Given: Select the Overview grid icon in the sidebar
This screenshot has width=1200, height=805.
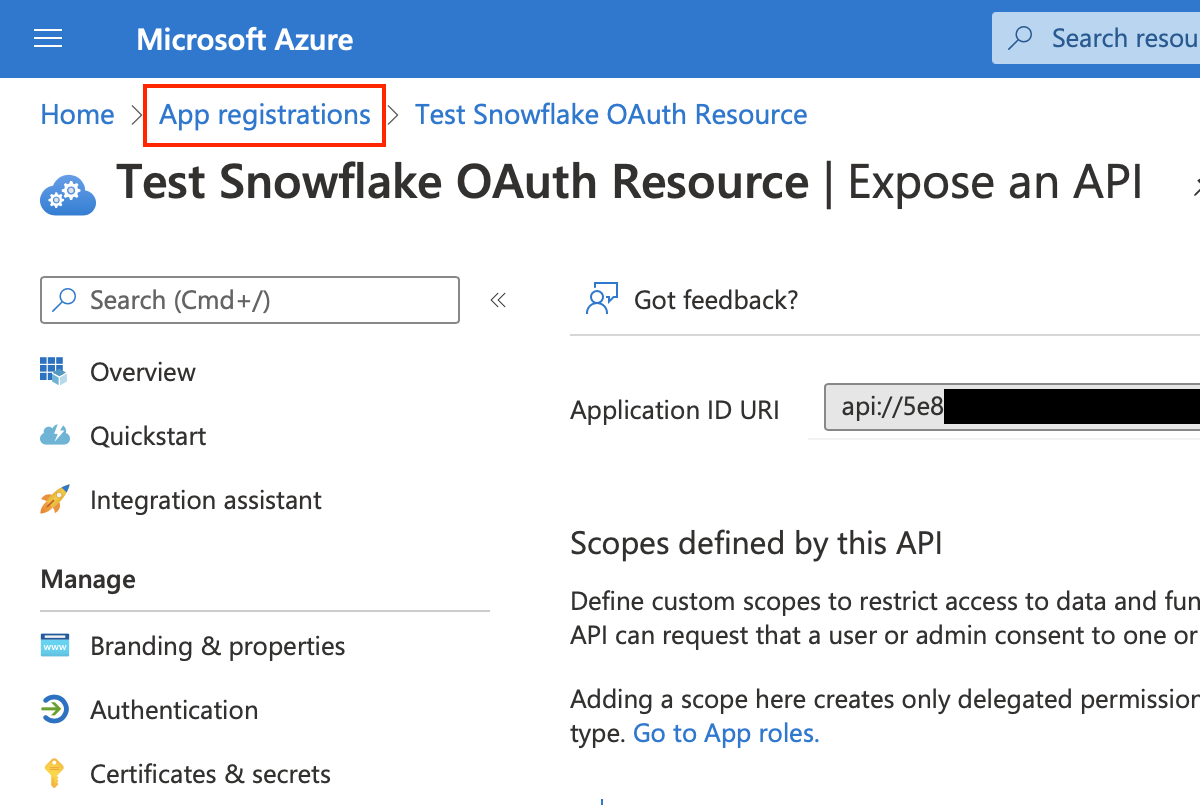Looking at the screenshot, I should click(x=53, y=371).
